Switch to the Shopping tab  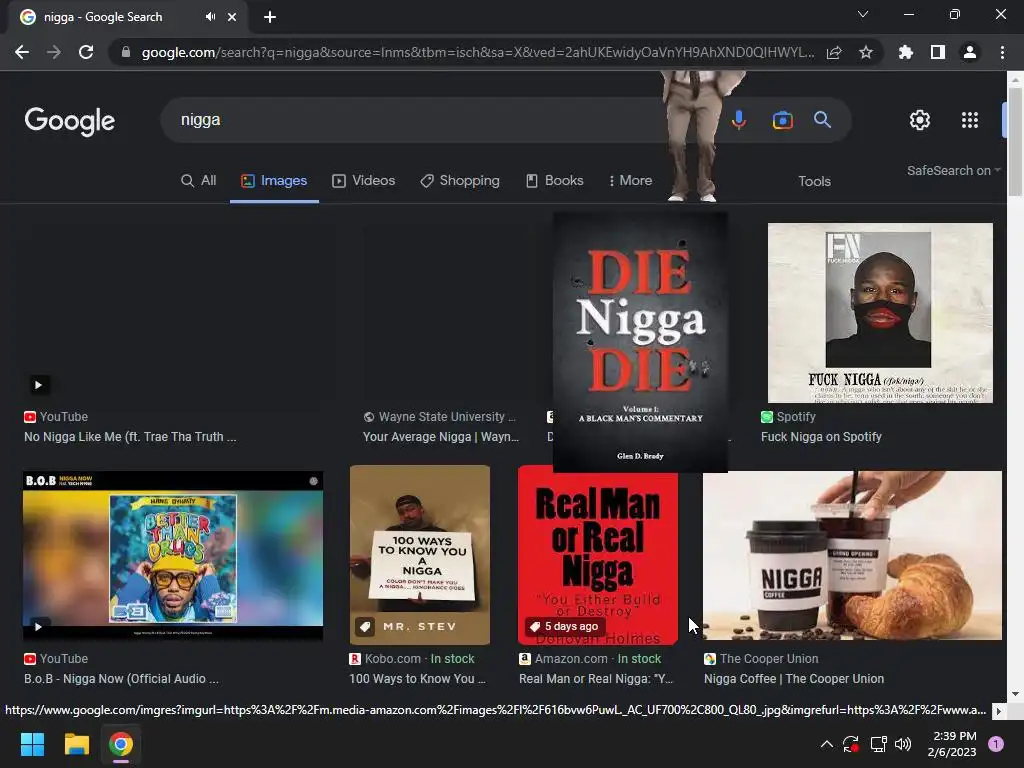(x=460, y=181)
